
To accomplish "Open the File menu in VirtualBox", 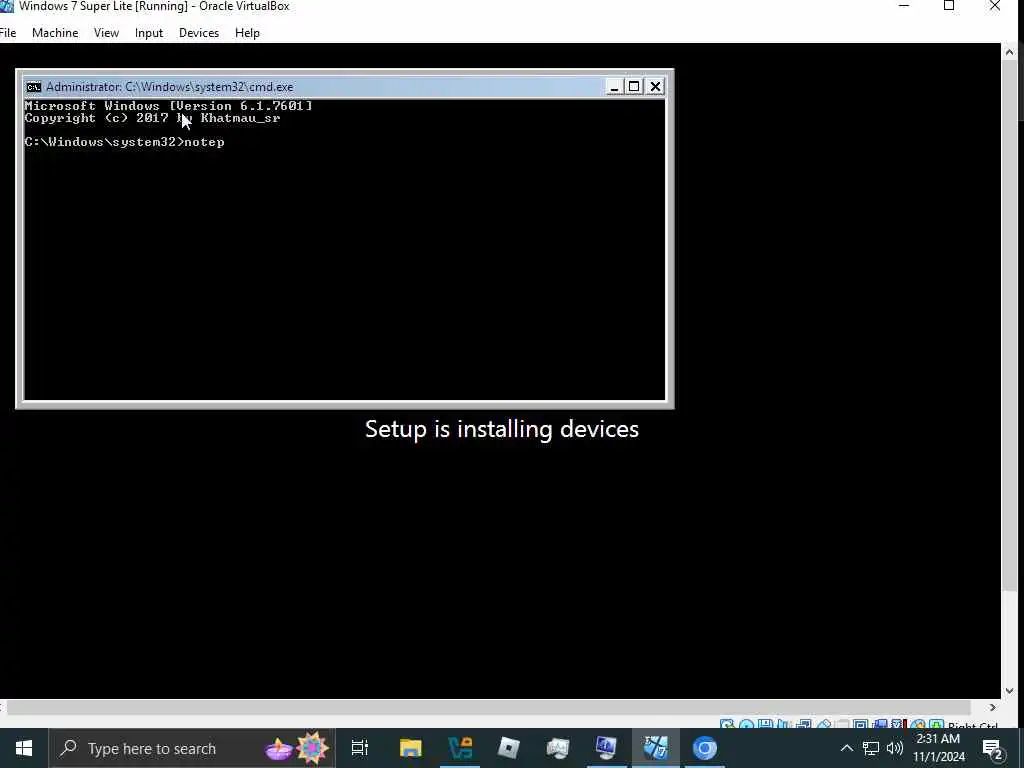I will 8,33.
